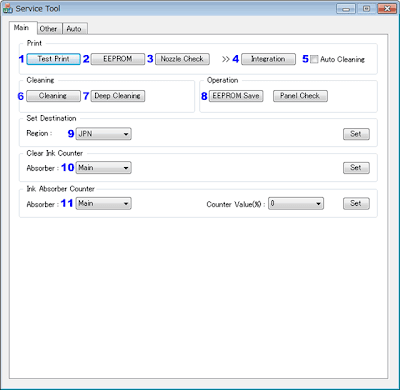Open the Ink Absorber Counter Absorber dropdown
The width and height of the screenshot is (400, 390).
tap(104, 203)
